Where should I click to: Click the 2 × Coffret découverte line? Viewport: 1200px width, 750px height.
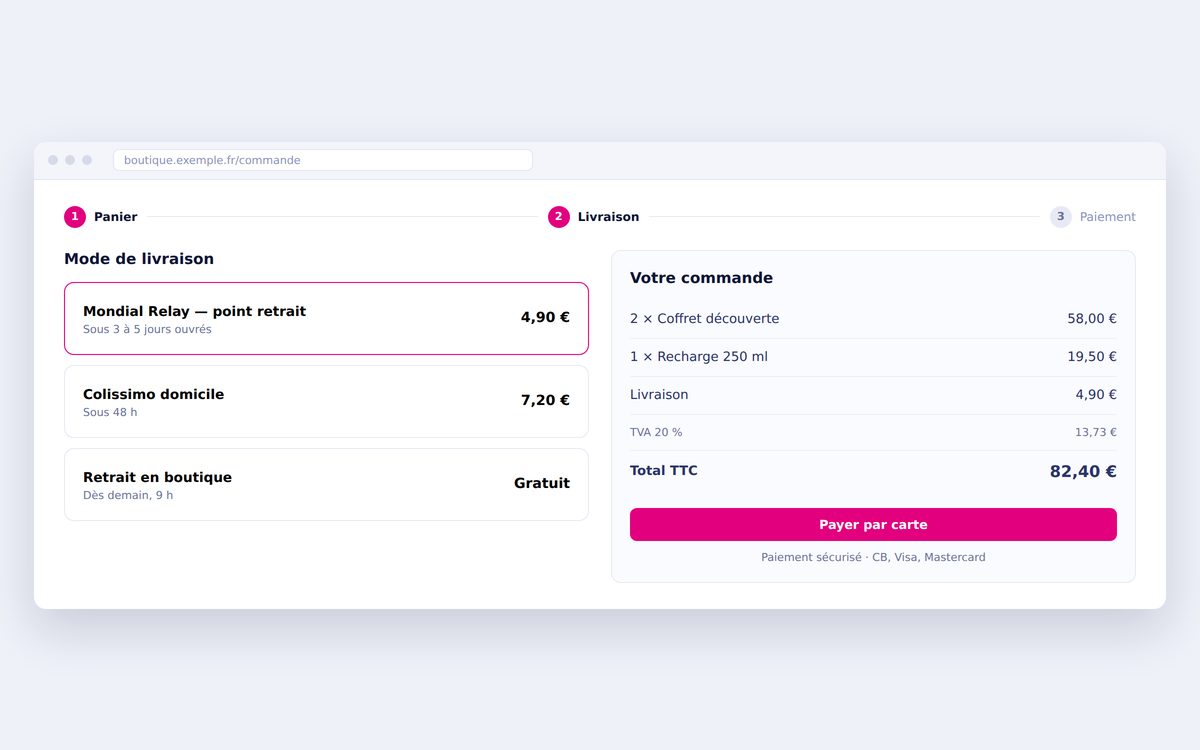click(873, 319)
